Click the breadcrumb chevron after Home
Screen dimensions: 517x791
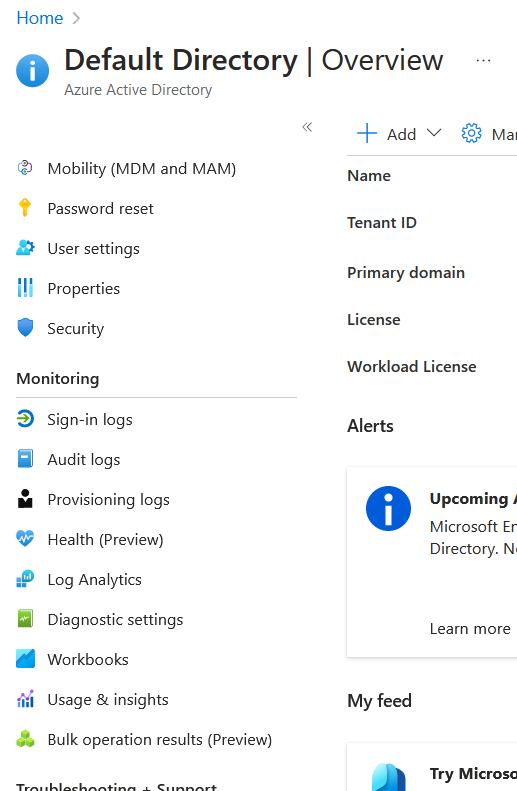[x=76, y=18]
